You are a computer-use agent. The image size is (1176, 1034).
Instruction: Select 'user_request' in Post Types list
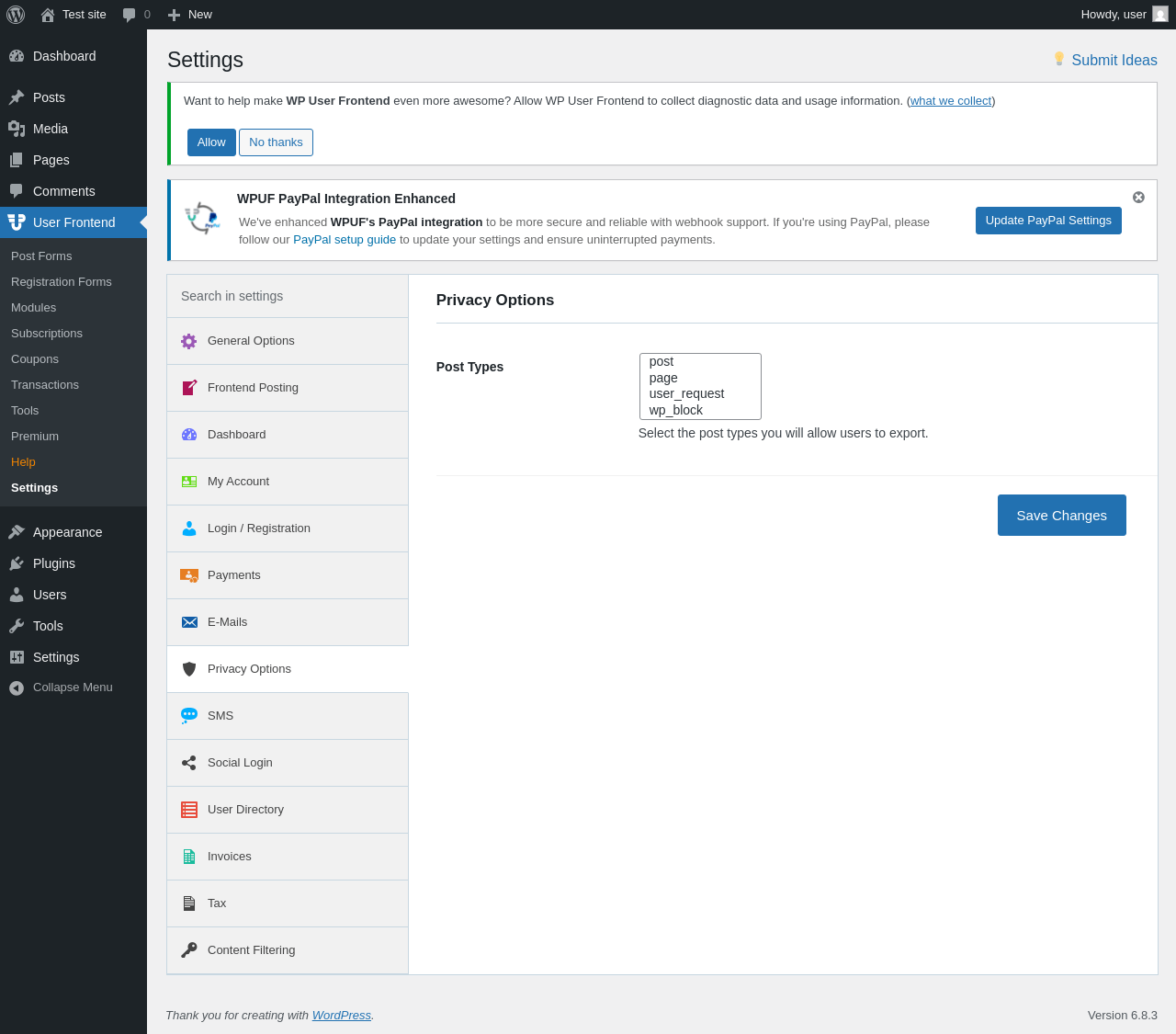coord(686,394)
